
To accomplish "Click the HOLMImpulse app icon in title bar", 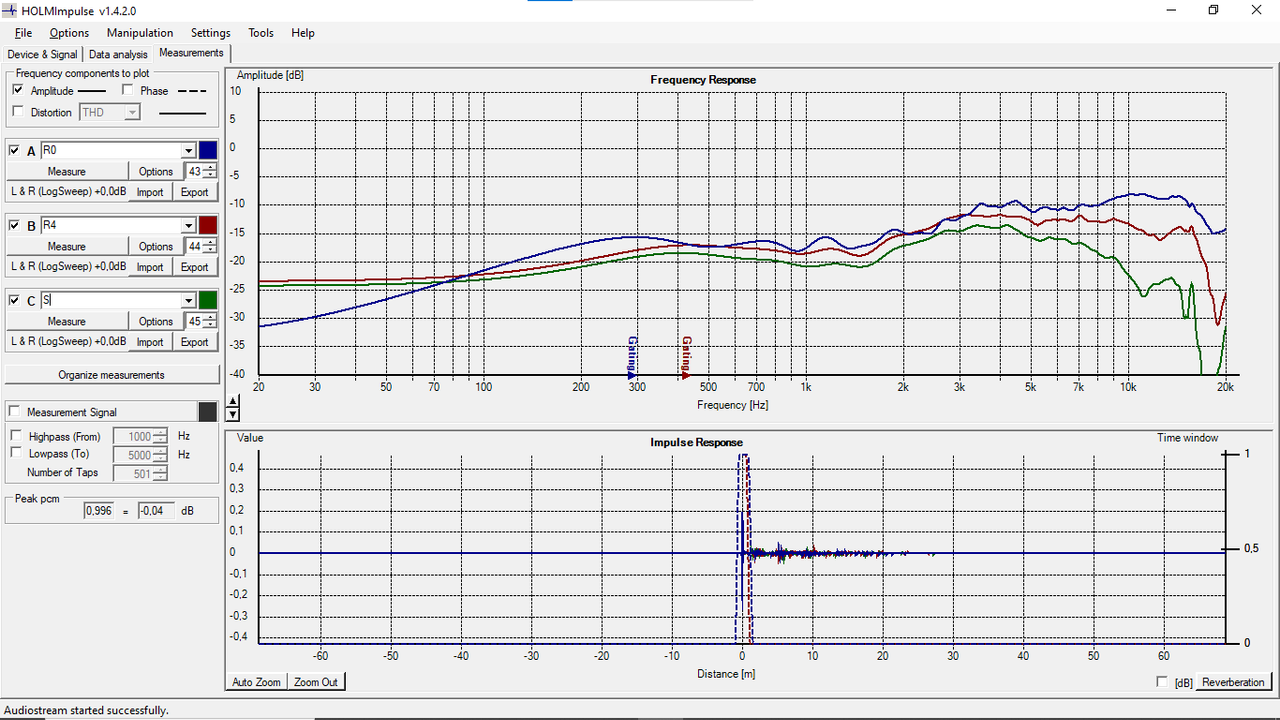I will click(x=10, y=10).
